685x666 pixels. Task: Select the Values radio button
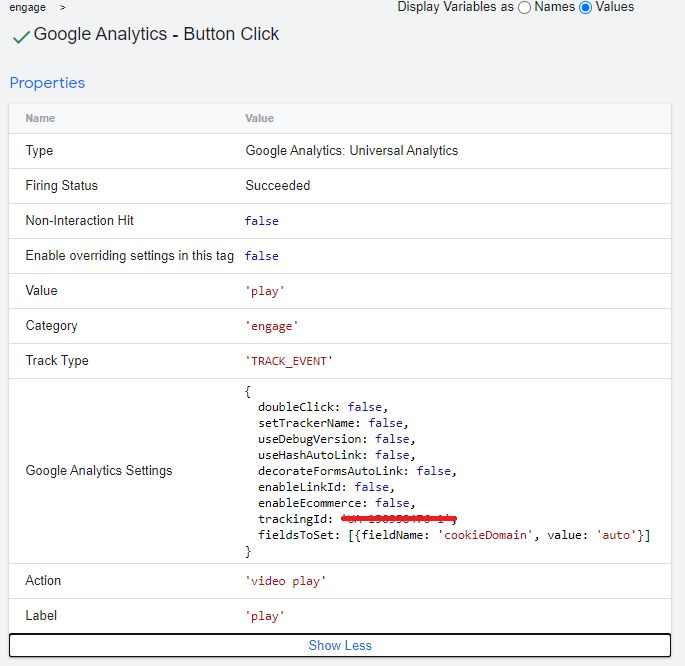click(x=585, y=7)
